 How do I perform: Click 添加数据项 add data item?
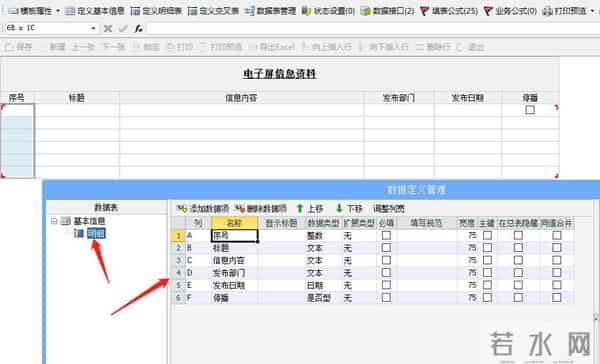point(203,209)
